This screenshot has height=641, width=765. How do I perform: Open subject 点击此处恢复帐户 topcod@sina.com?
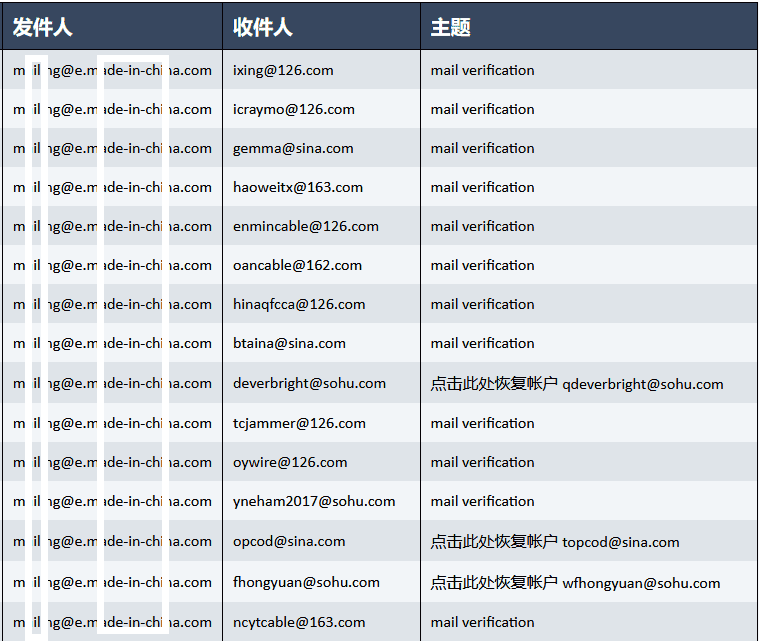pyautogui.click(x=554, y=542)
